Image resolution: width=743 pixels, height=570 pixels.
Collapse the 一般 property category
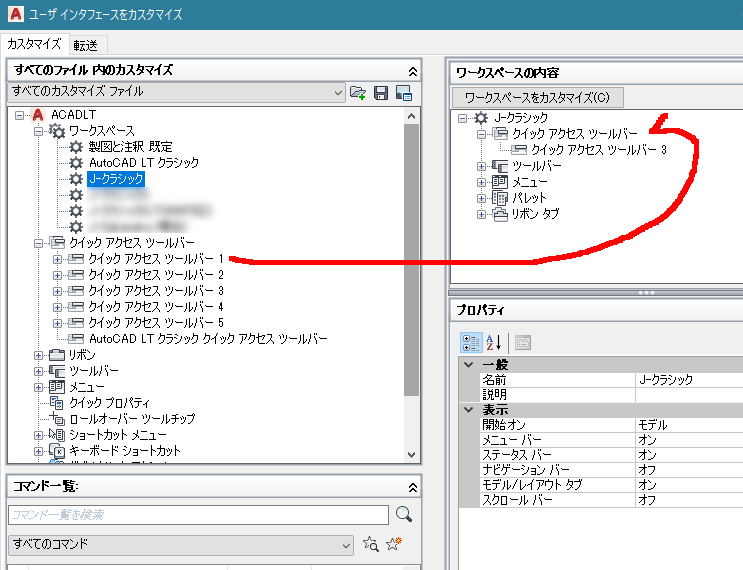coord(469,364)
